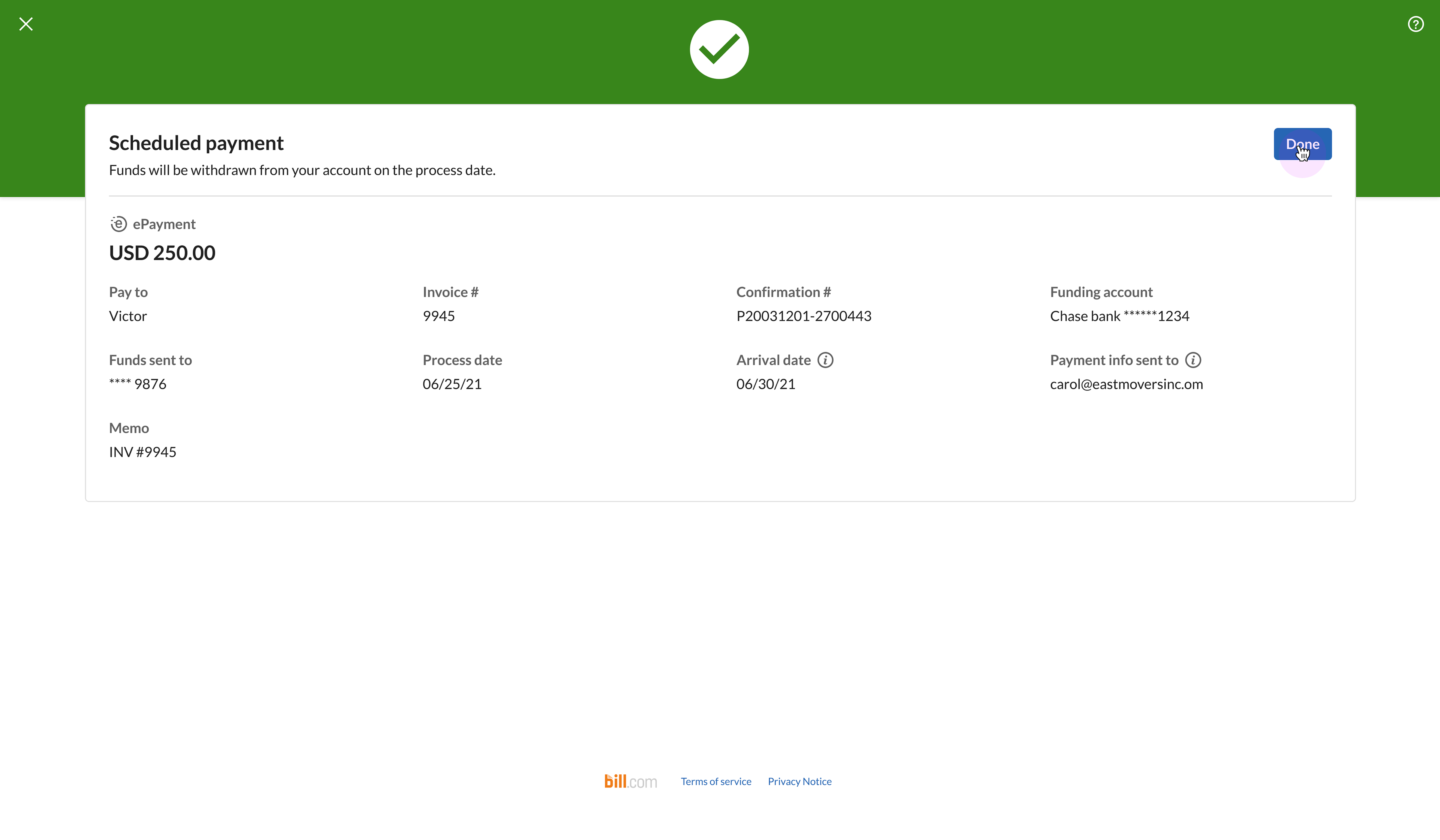The height and width of the screenshot is (840, 1440).
Task: Click the Chase bank funding account value
Action: point(1119,316)
